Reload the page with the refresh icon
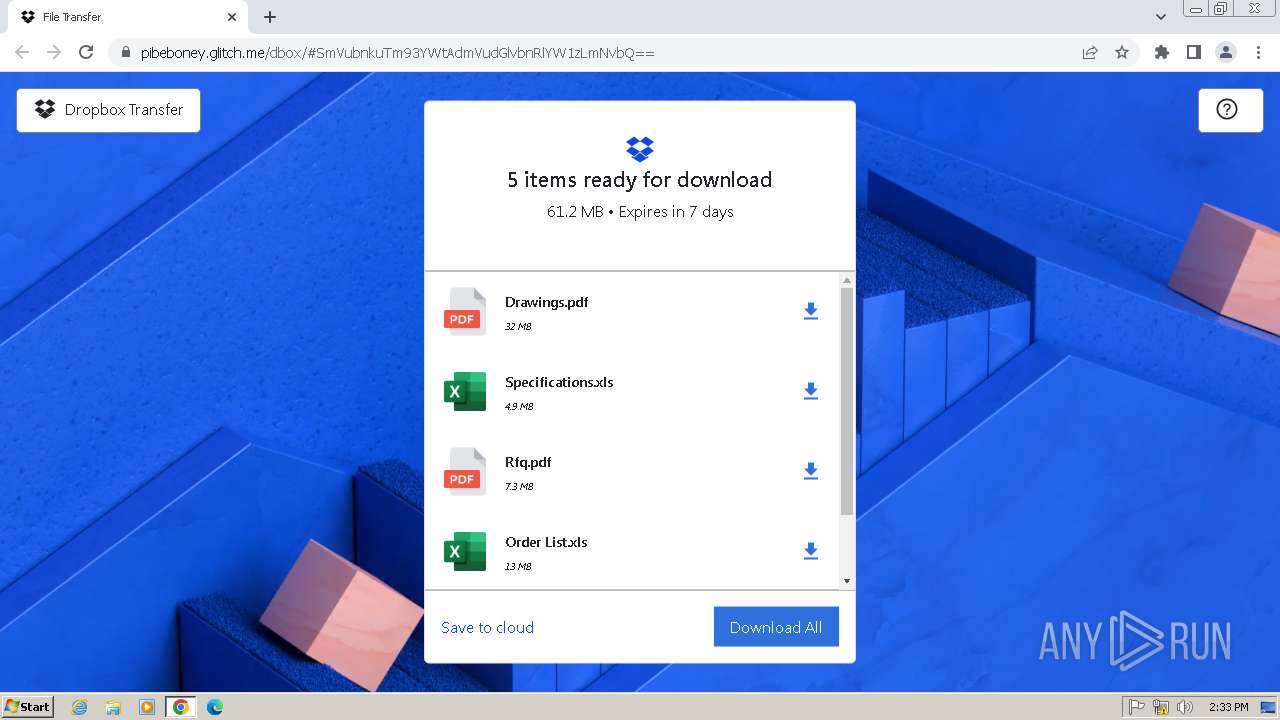Image resolution: width=1280 pixels, height=720 pixels. click(86, 52)
